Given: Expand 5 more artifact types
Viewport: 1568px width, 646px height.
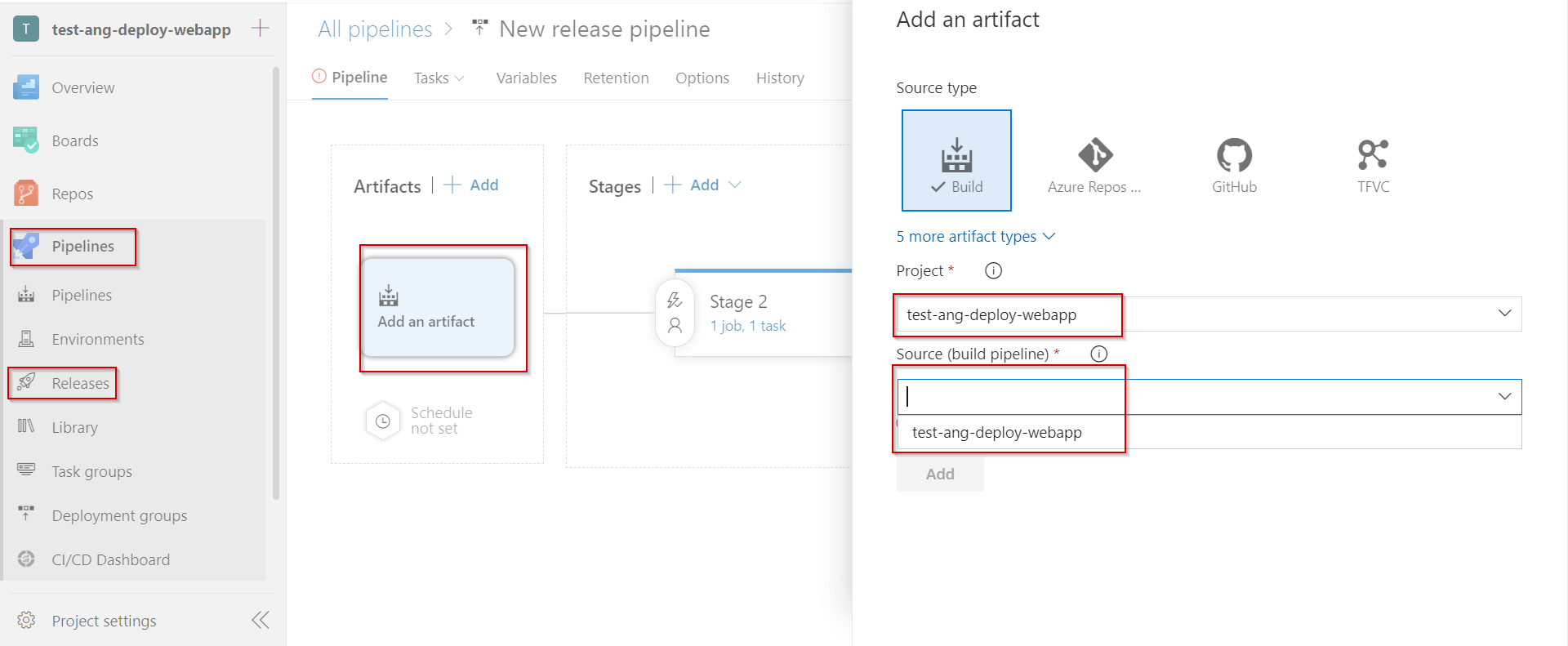Looking at the screenshot, I should pyautogui.click(x=976, y=237).
